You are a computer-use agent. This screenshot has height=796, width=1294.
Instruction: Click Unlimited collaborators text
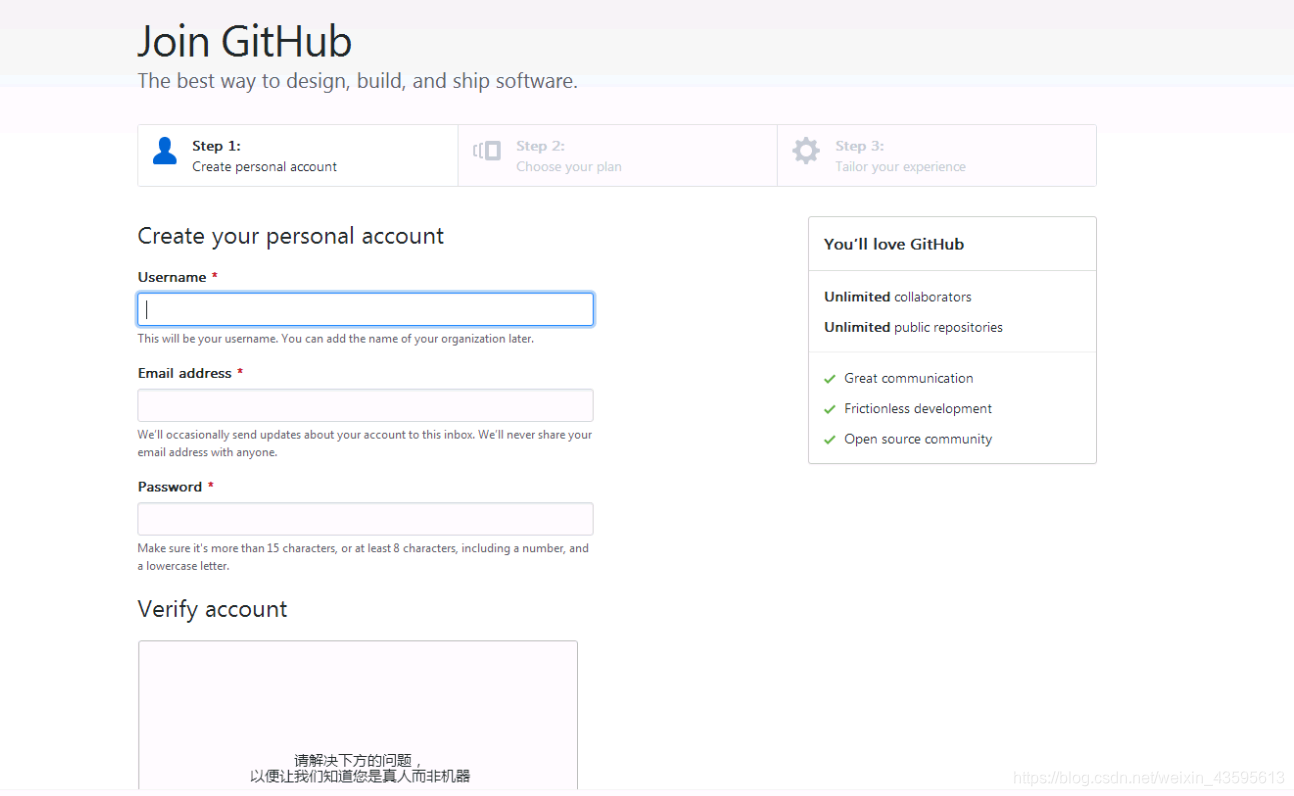coord(898,297)
